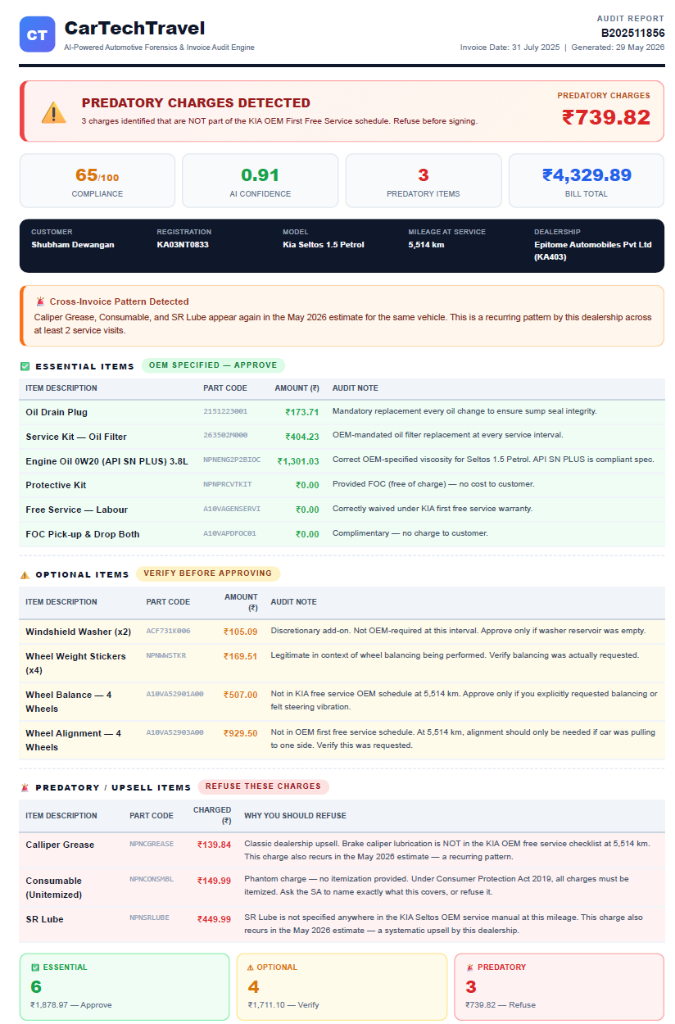Click charged amount ₹449.99 for SR Lube
The image size is (675, 1024).
click(214, 920)
